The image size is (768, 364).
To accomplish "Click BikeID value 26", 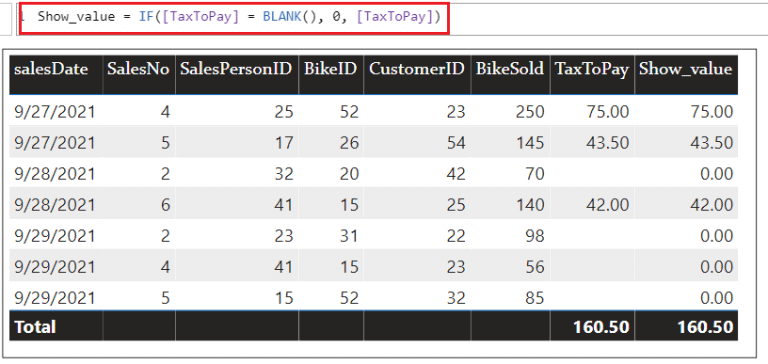I will (349, 143).
